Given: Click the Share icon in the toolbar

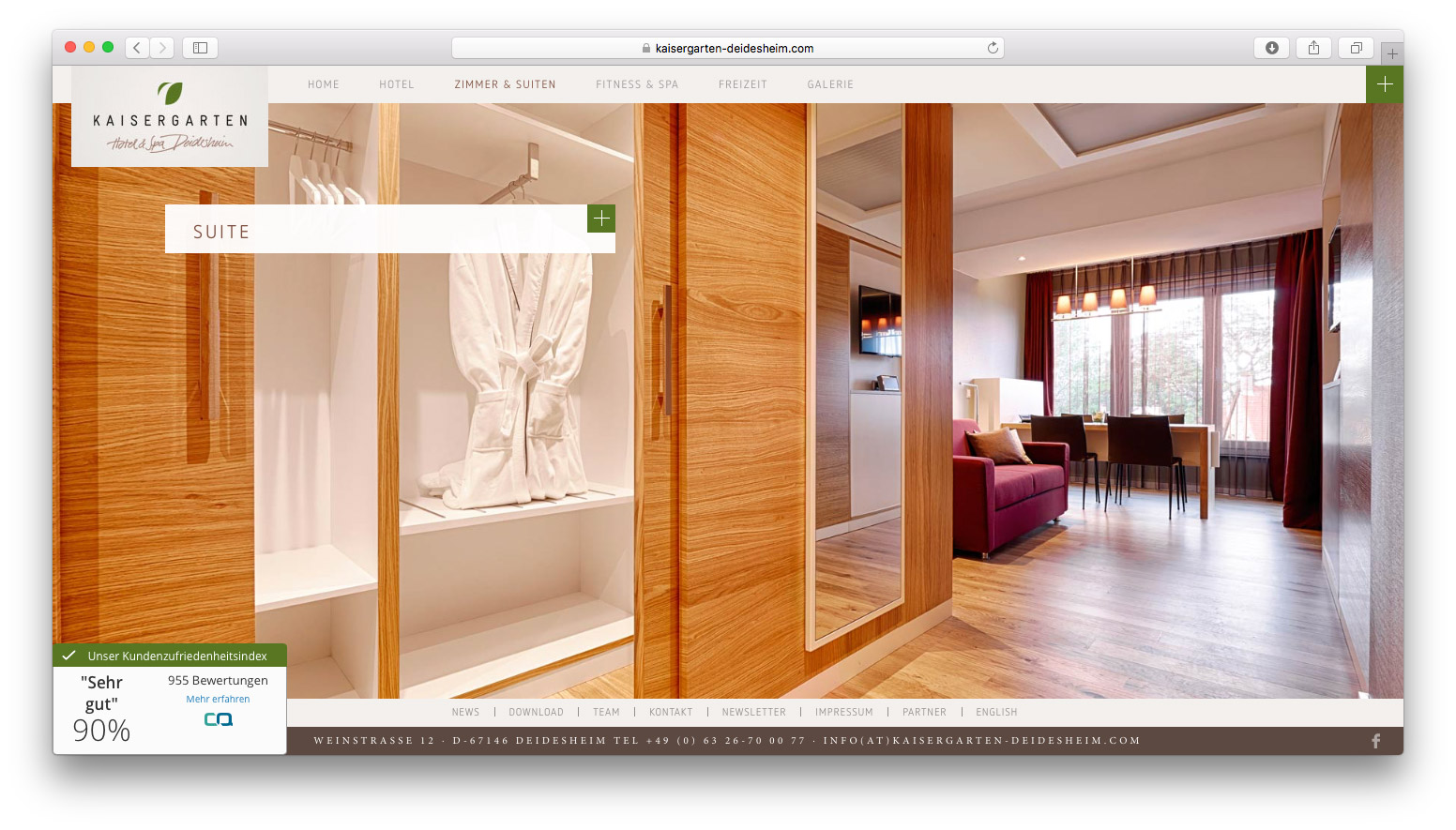Looking at the screenshot, I should tap(1313, 48).
